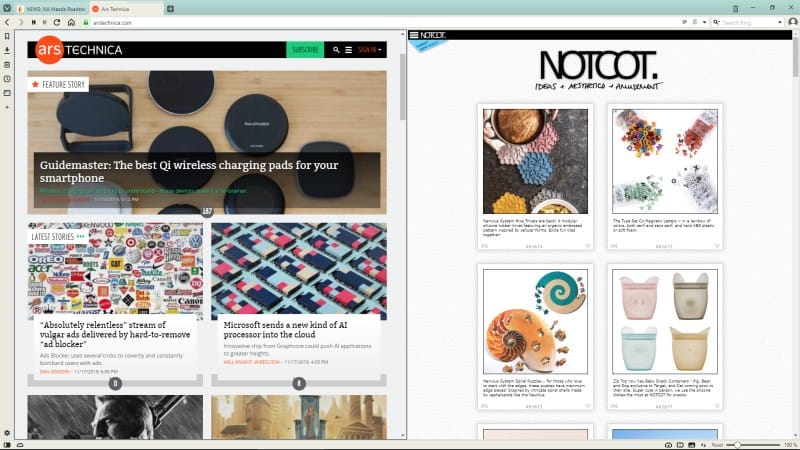Open the user profile avatar
The width and height of the screenshot is (800, 450).
point(792,22)
